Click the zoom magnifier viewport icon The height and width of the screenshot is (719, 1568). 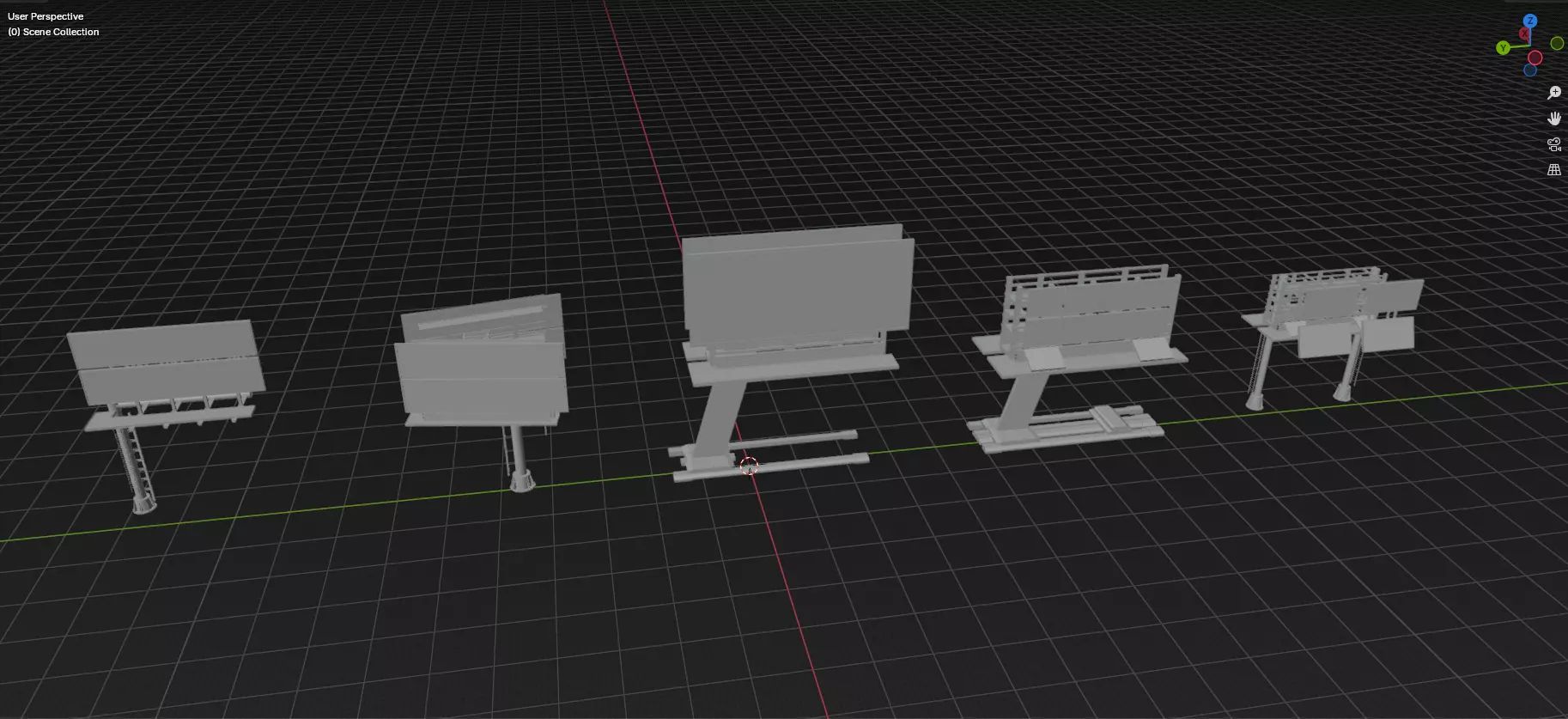tap(1554, 93)
